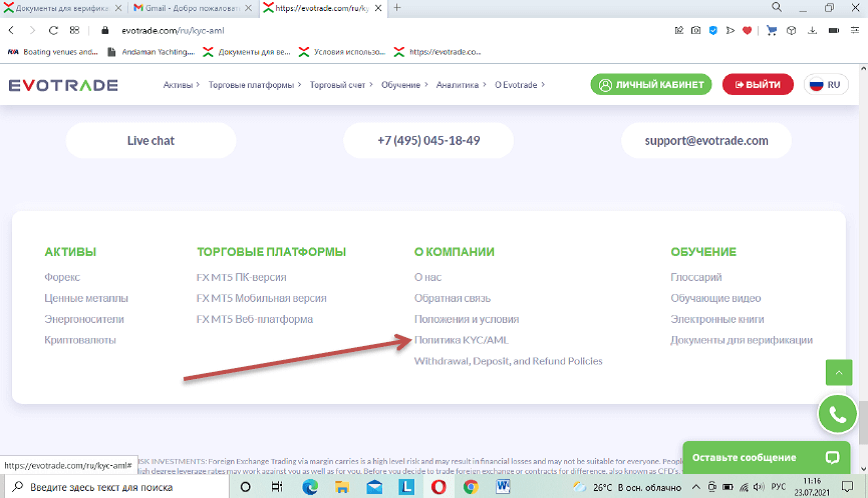The height and width of the screenshot is (498, 868).
Task: Click the browser page reload icon
Action: (52, 30)
